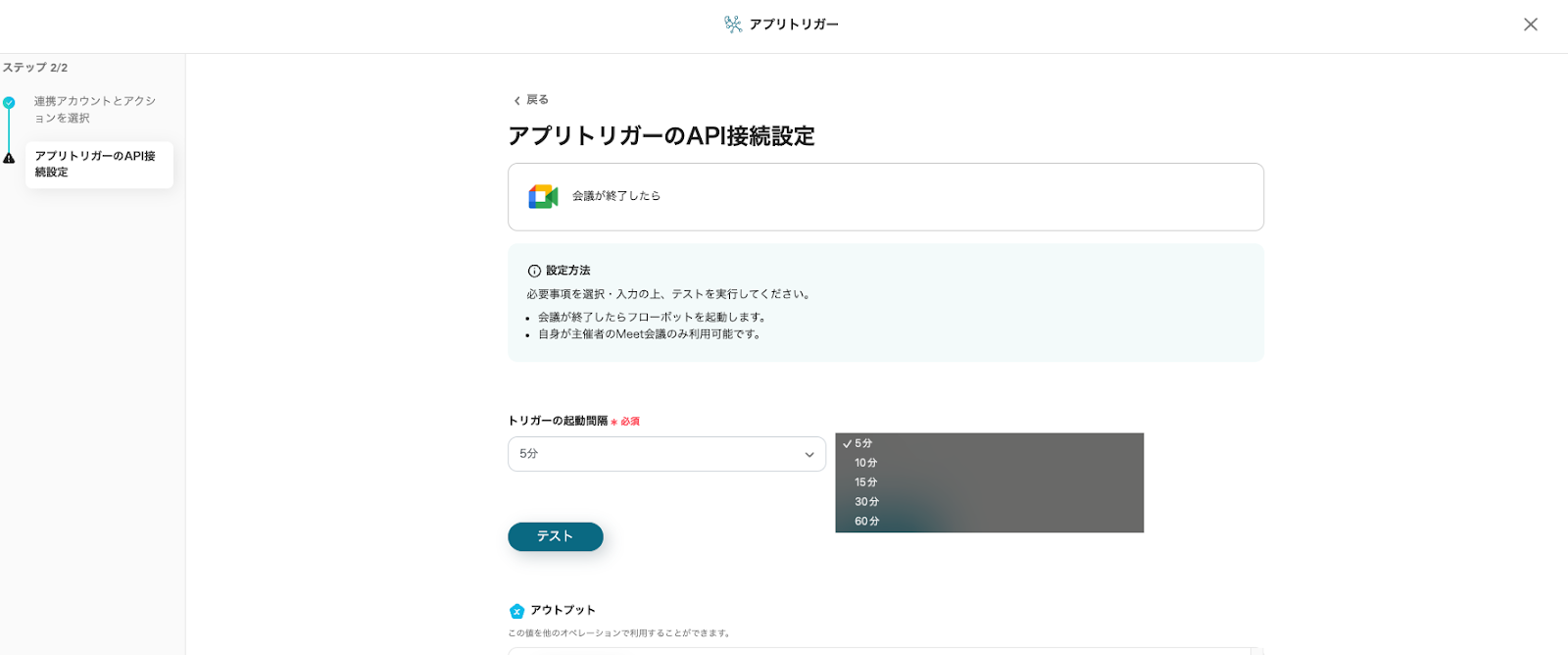
Task: Click the back chevron arrow
Action: (x=516, y=101)
